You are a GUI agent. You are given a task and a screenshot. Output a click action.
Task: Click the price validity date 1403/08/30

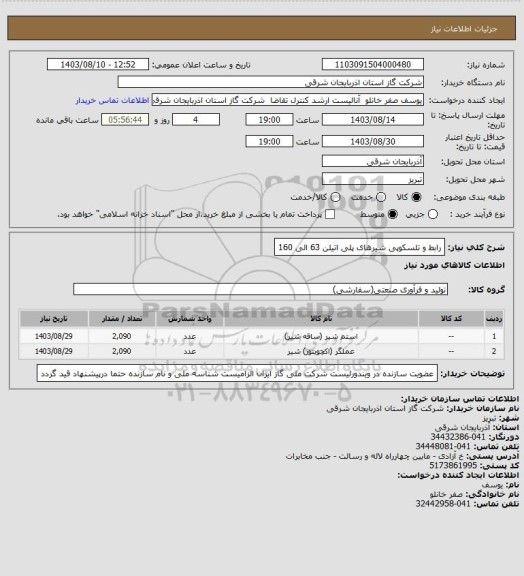coord(373,141)
